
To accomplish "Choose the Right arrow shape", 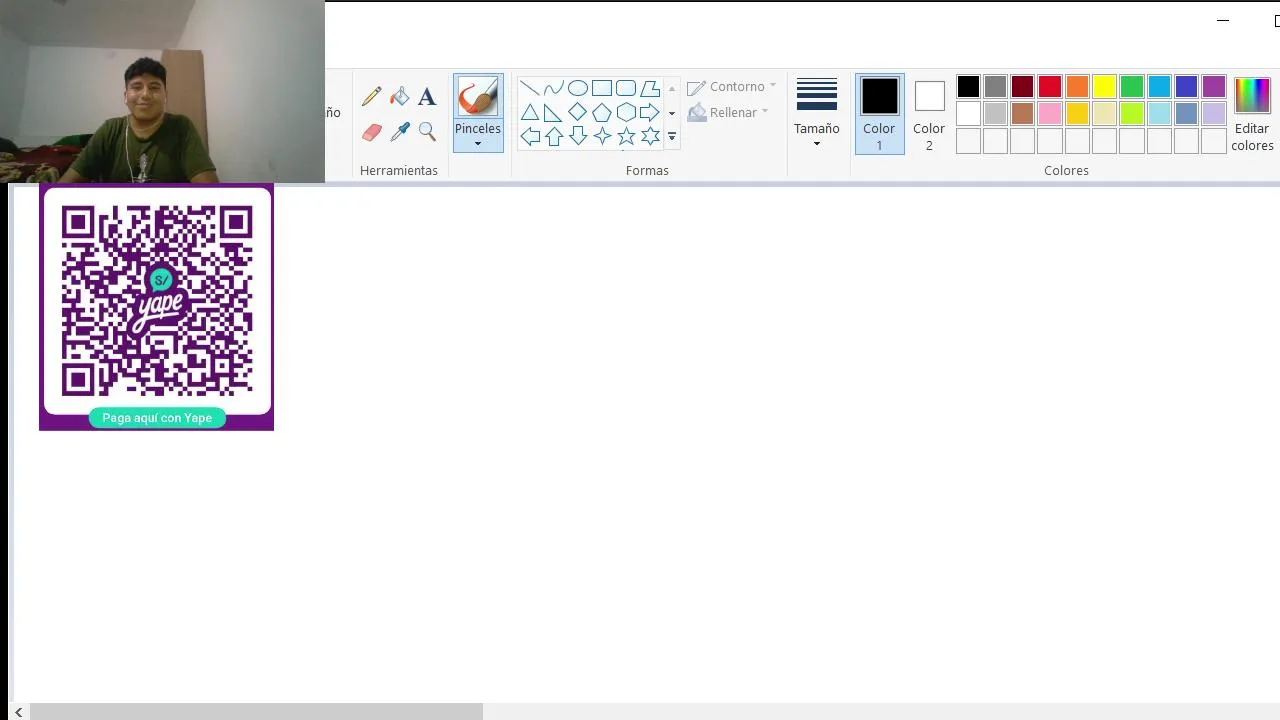I will tap(650, 112).
